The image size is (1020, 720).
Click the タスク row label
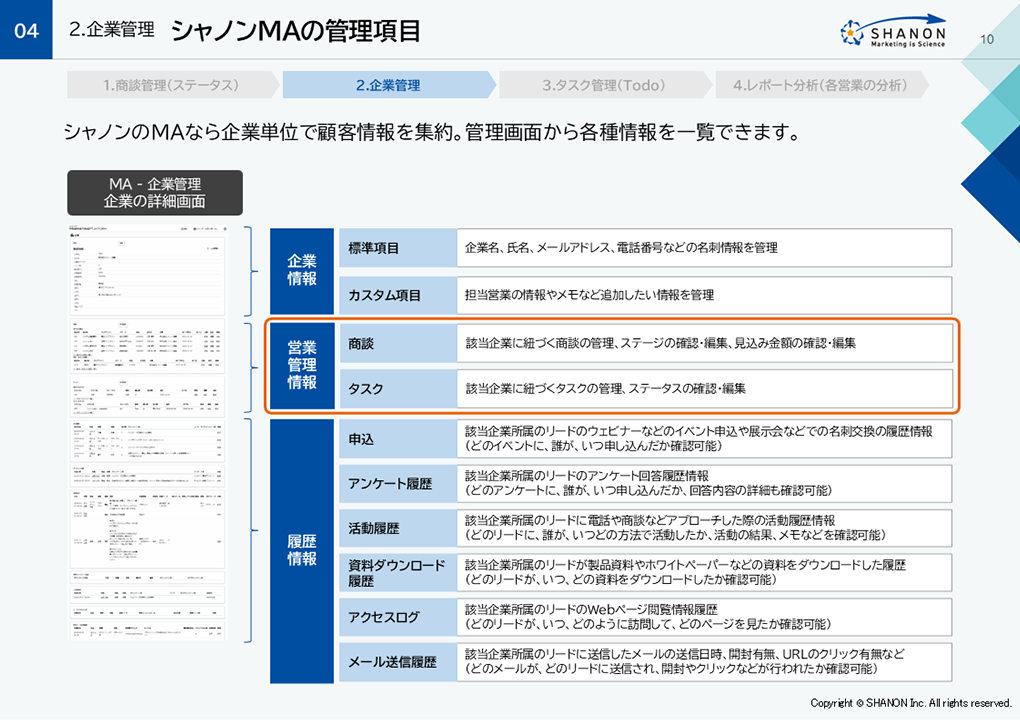[x=397, y=389]
